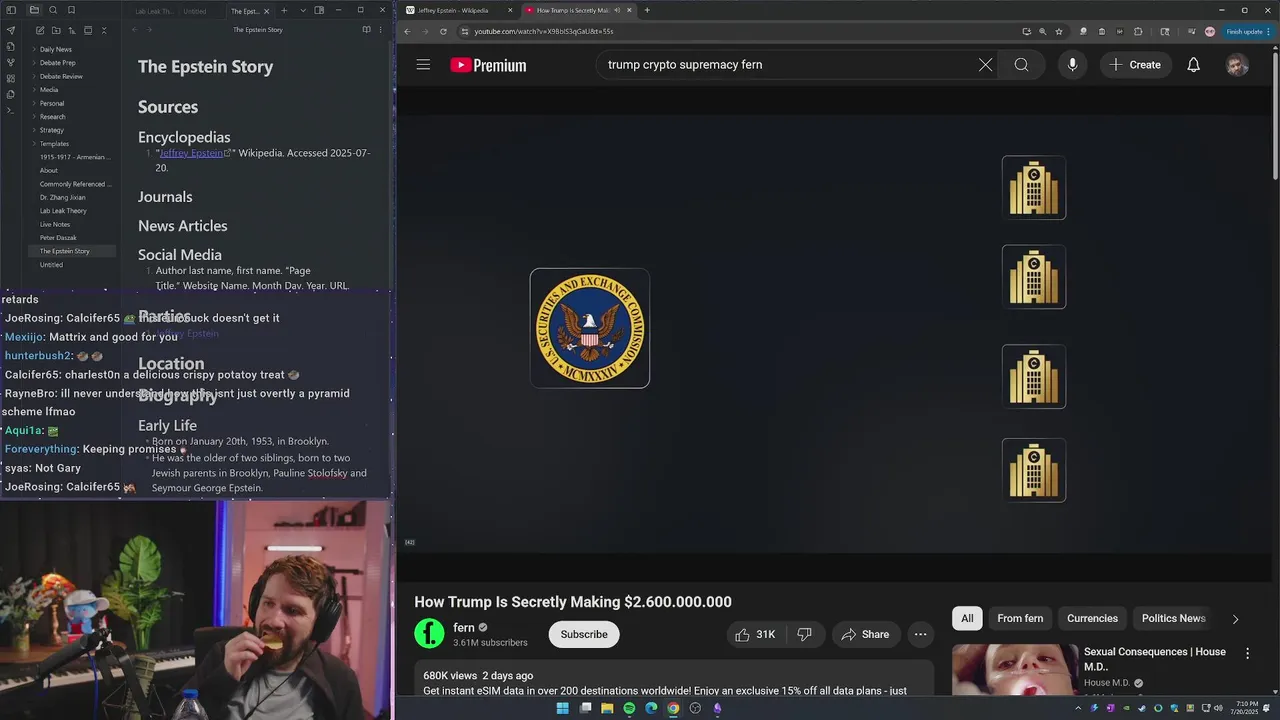Toggle the Obsidian right sidebar icon

coord(319,10)
